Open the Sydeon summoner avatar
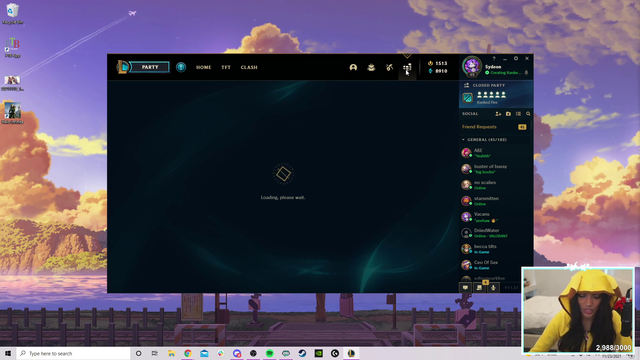The height and width of the screenshot is (360, 640). (x=472, y=66)
